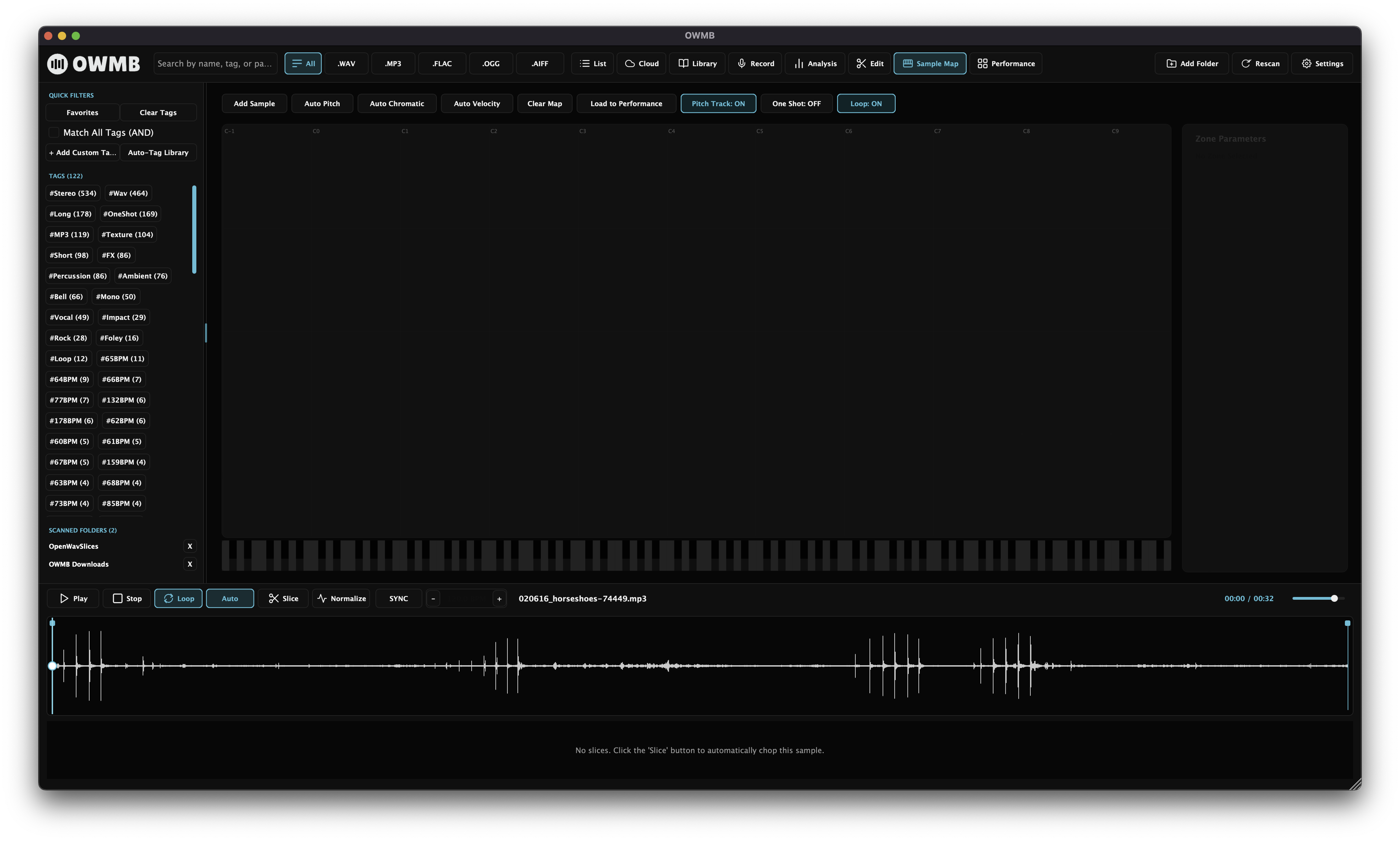Click Clear Map

545,104
